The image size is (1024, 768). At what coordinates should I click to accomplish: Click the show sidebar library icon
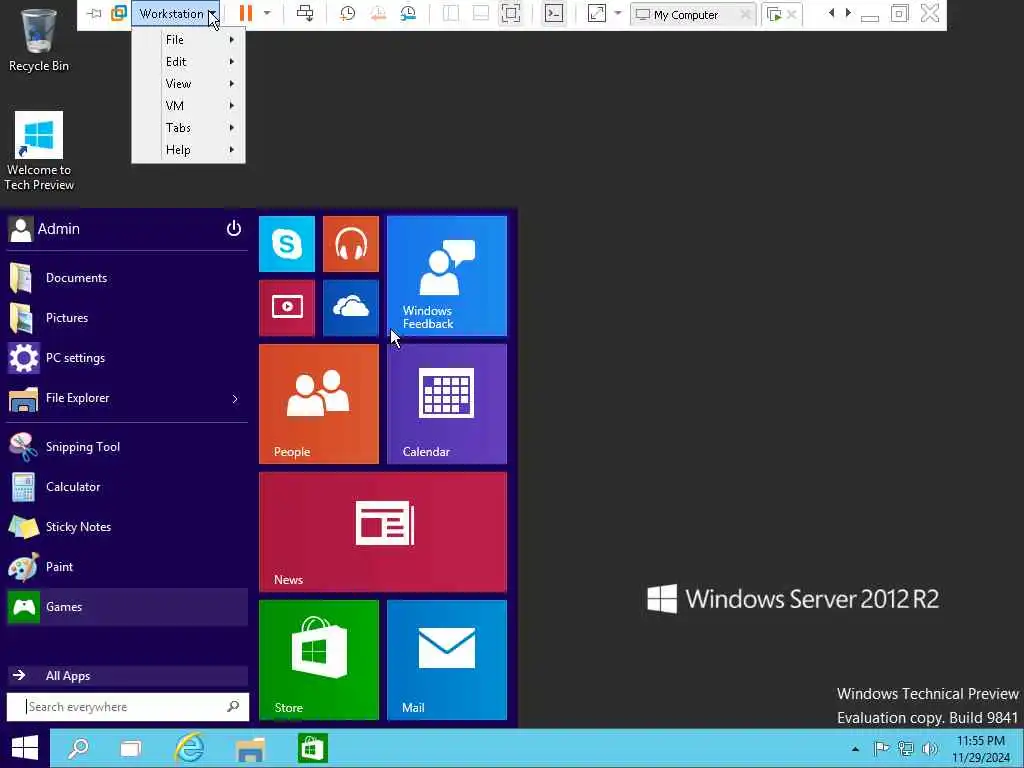451,14
